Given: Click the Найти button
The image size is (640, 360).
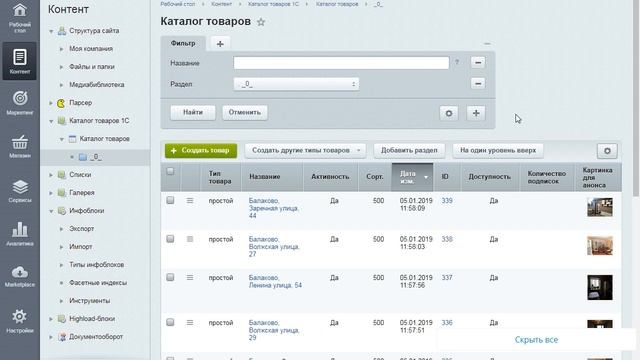Looking at the screenshot, I should [193, 112].
